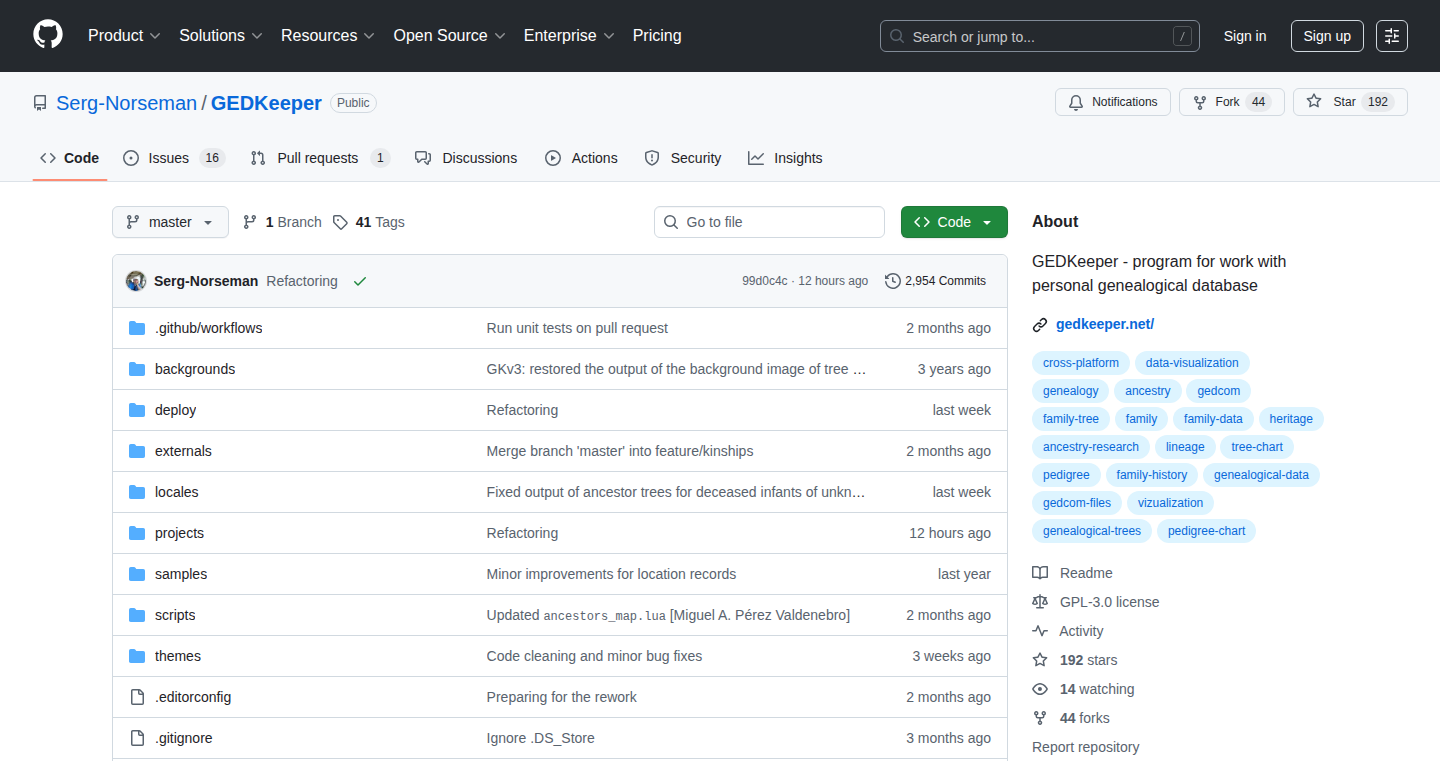
Task: Open the GitHub home logo
Action: point(48,35)
